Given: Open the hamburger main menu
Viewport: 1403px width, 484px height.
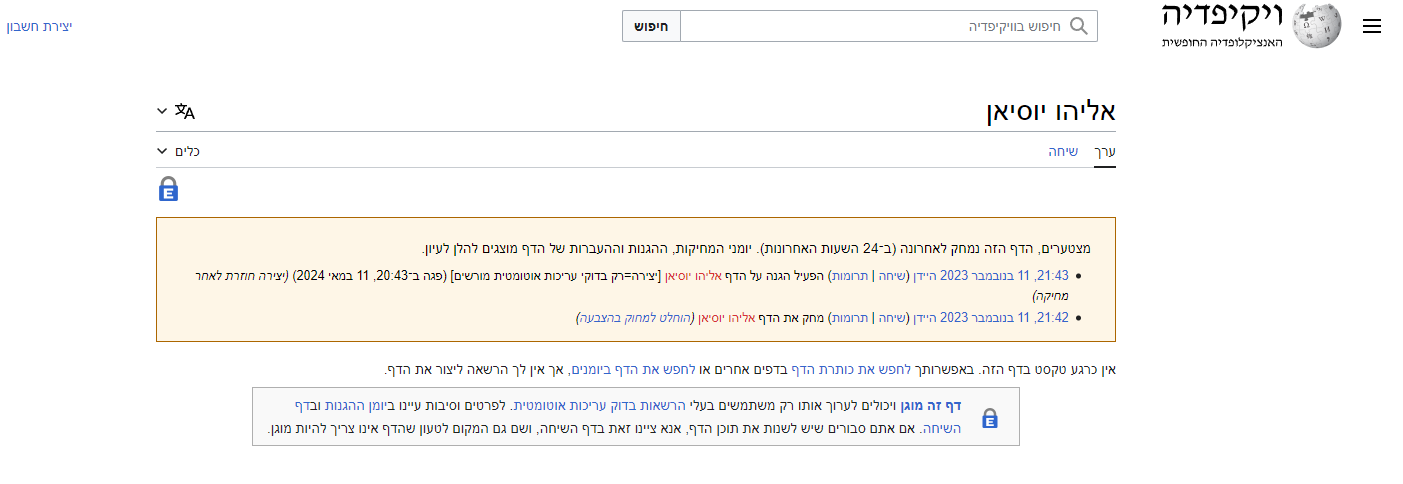Looking at the screenshot, I should click(1372, 27).
